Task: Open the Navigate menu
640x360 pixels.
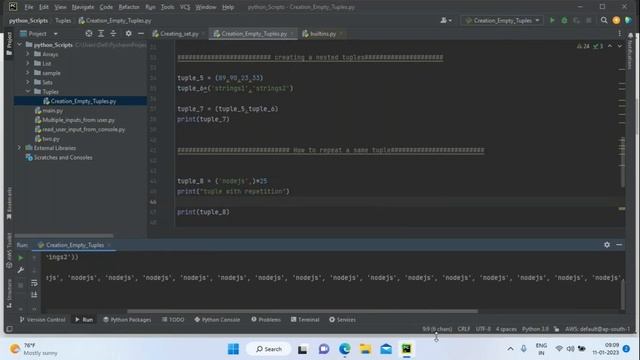Action: pos(82,7)
